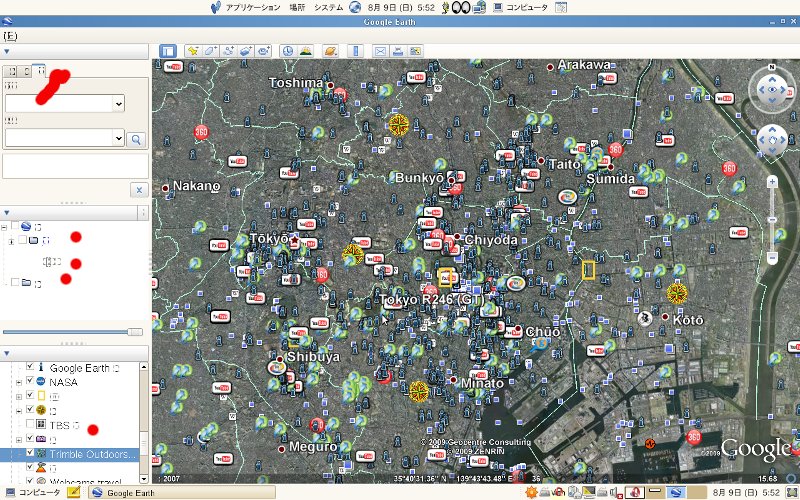This screenshot has height=500, width=800.
Task: Collapse the Layers panel triangle
Action: [7, 353]
